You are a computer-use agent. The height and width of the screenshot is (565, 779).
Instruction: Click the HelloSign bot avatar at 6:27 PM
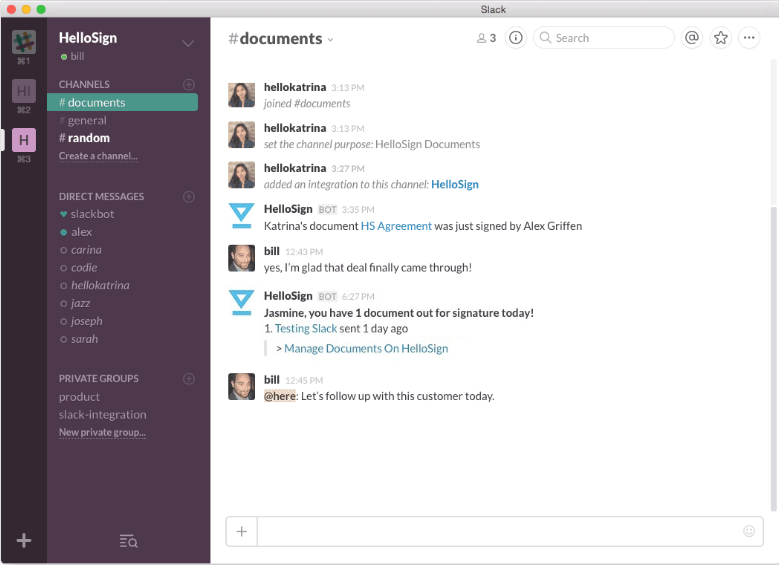241,302
